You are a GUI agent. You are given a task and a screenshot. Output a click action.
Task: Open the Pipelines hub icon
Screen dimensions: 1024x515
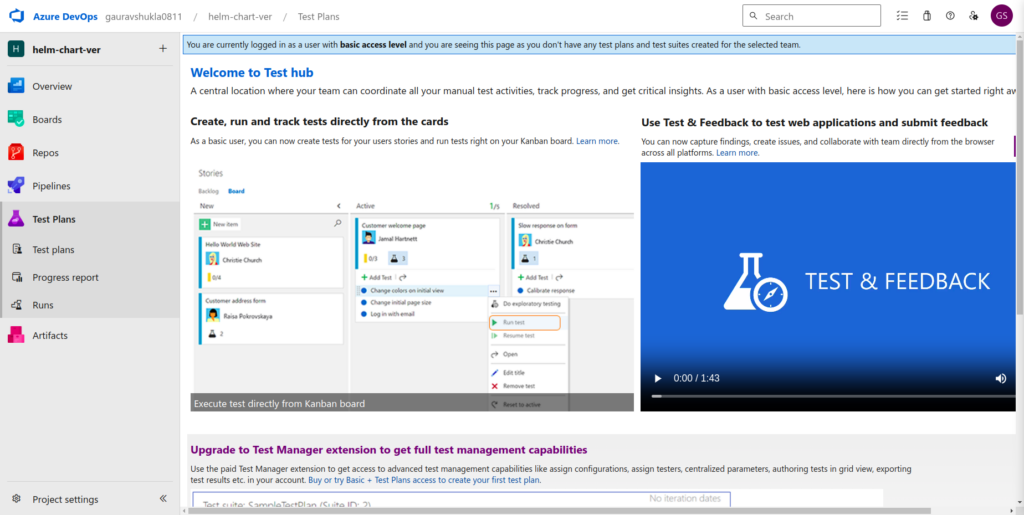[16, 186]
